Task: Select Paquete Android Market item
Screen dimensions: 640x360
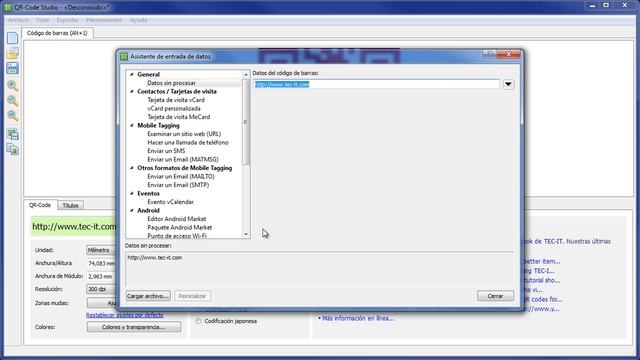Action: click(180, 227)
